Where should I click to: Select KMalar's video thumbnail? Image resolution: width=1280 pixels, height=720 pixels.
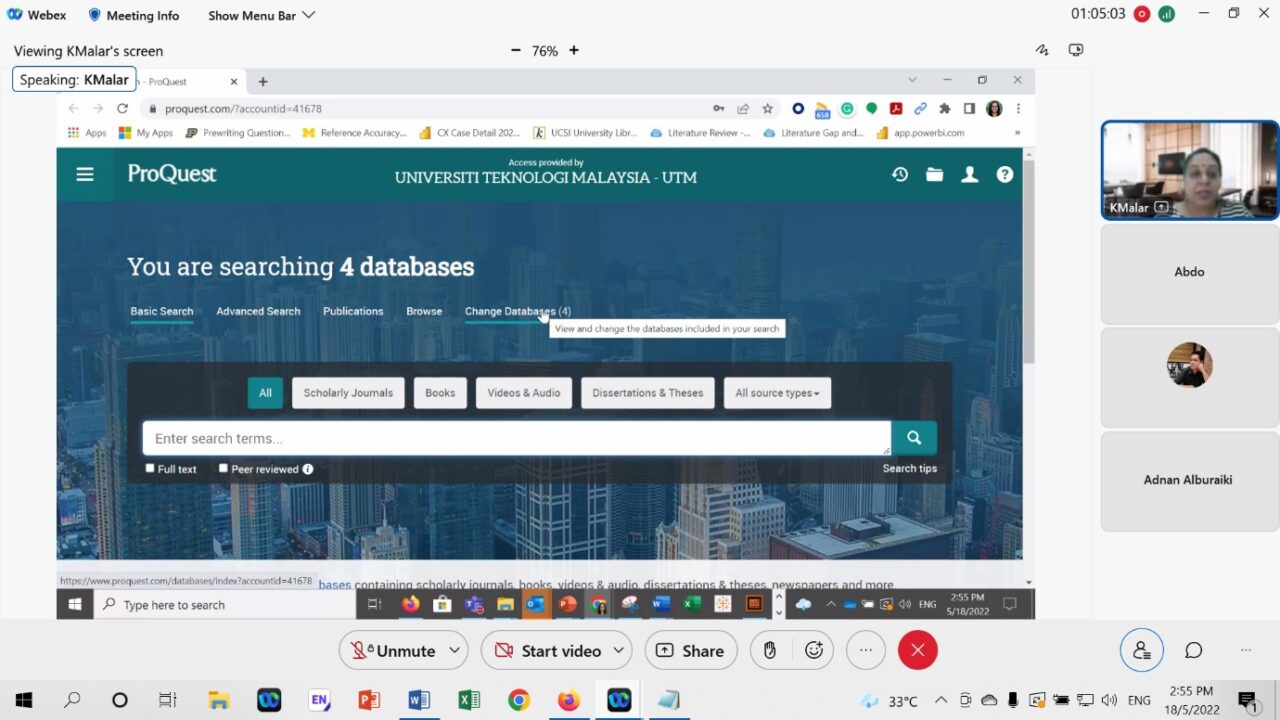[x=1189, y=170]
